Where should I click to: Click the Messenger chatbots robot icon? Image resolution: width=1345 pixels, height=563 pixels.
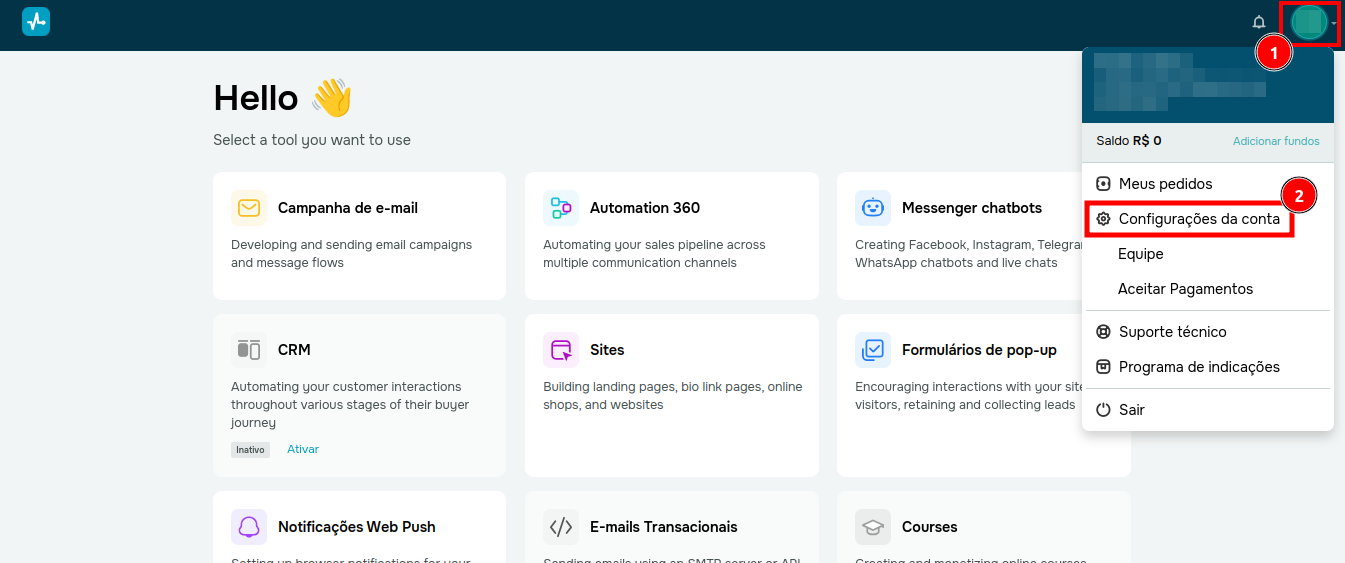click(x=872, y=208)
